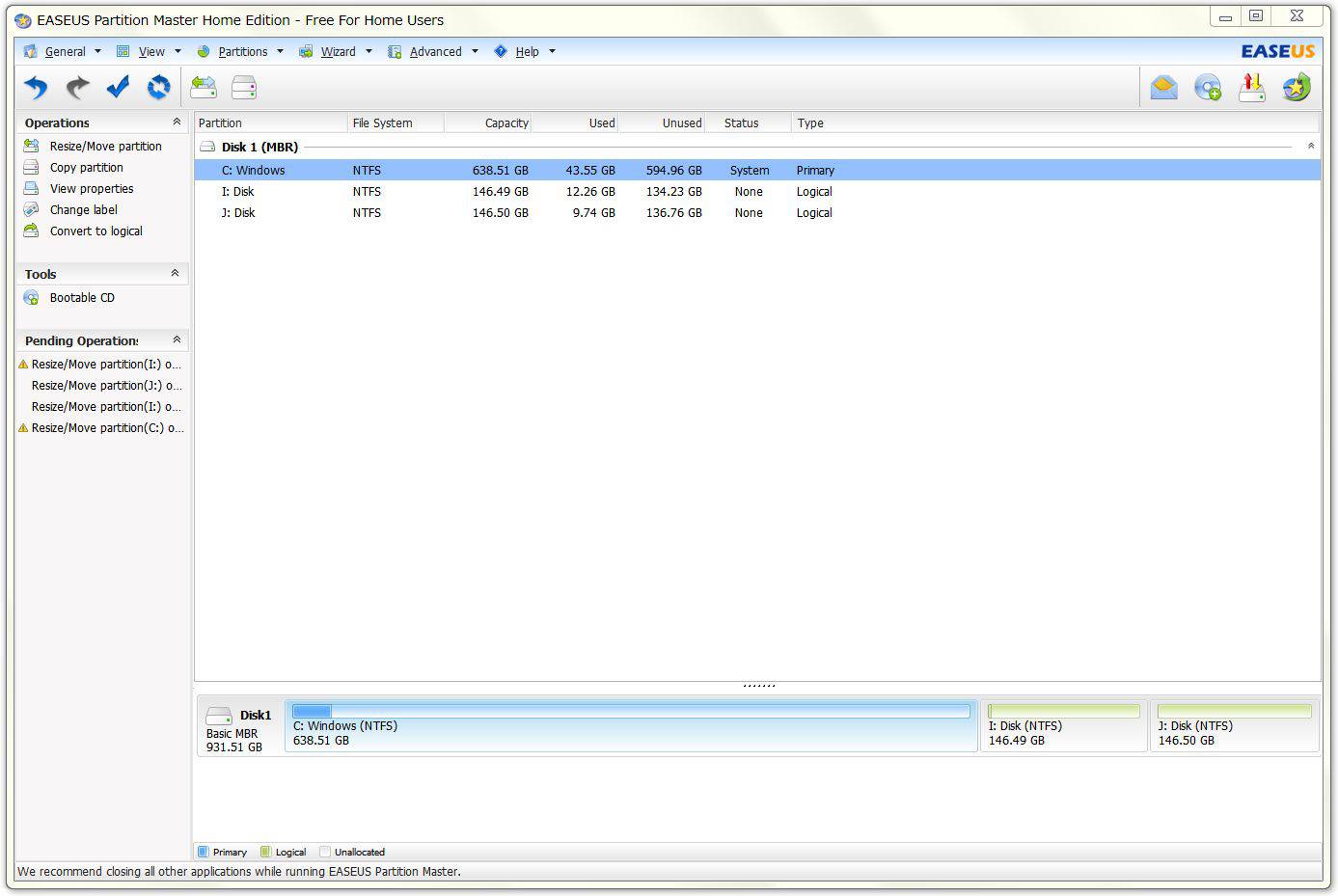This screenshot has width=1338, height=896.
Task: Click the Unallocated legend color swatch
Action: (x=325, y=852)
